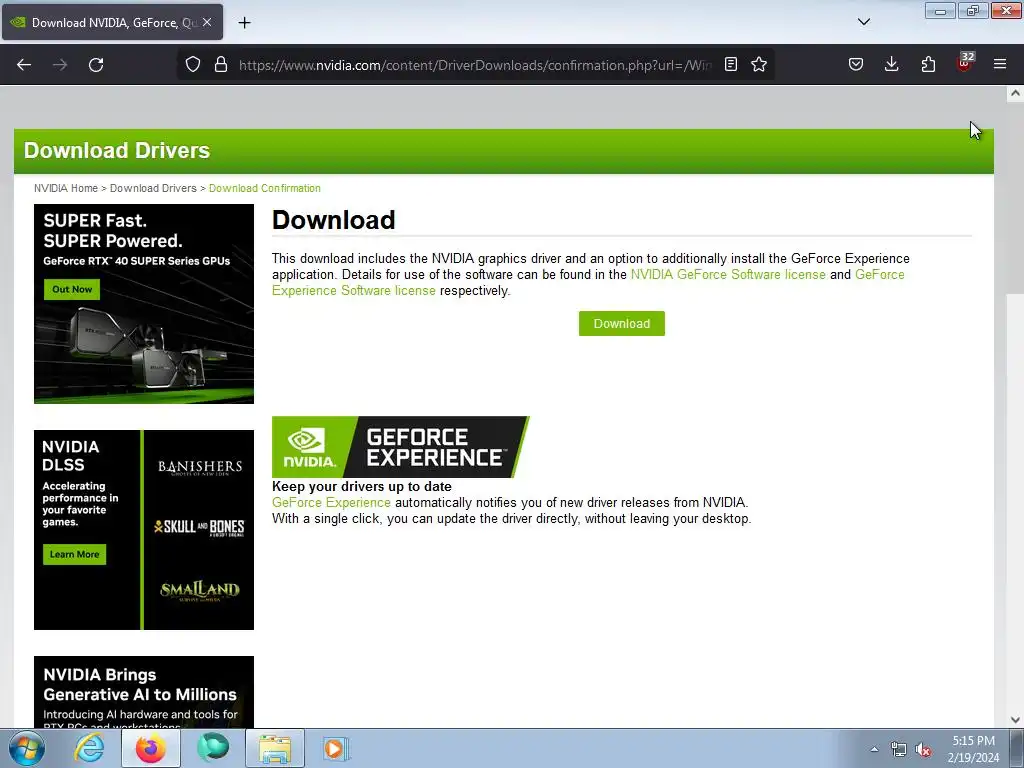1024x768 pixels.
Task: Open NVIDIA GeForce Software license link
Action: click(x=728, y=274)
